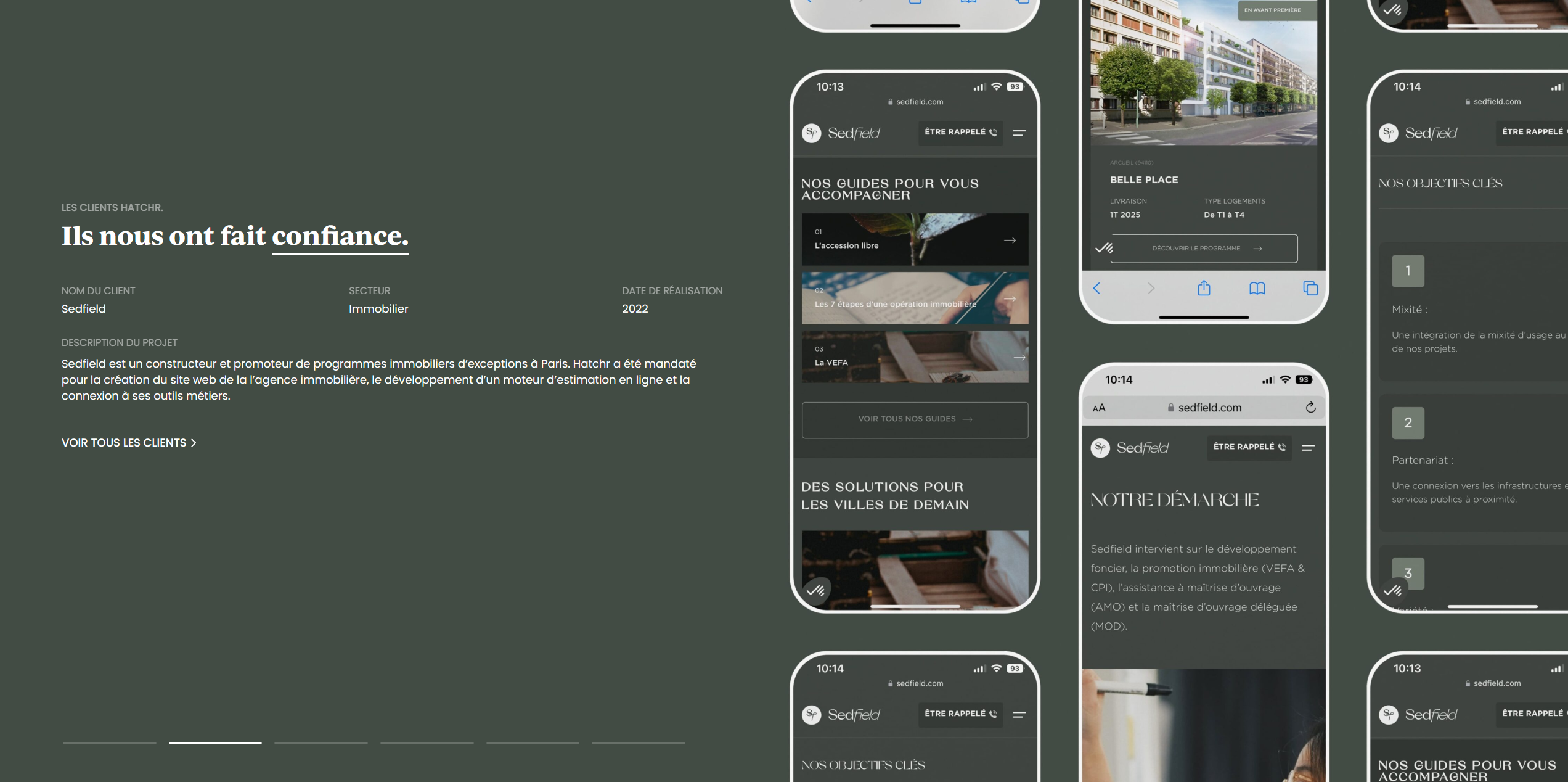Click the DÉCOUVRIR LE PROGRAMME button

coord(1204,249)
